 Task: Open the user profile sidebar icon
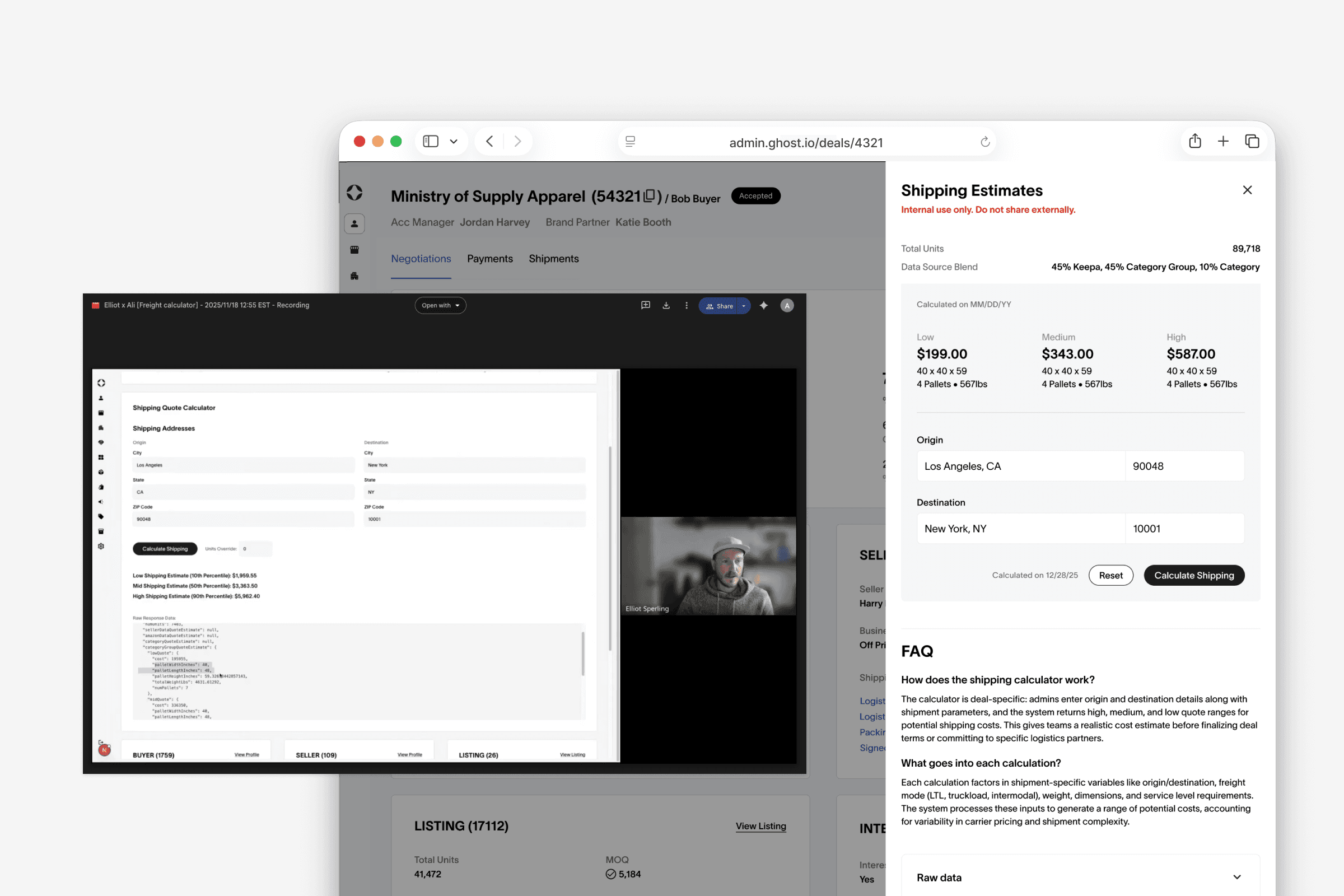pyautogui.click(x=354, y=224)
